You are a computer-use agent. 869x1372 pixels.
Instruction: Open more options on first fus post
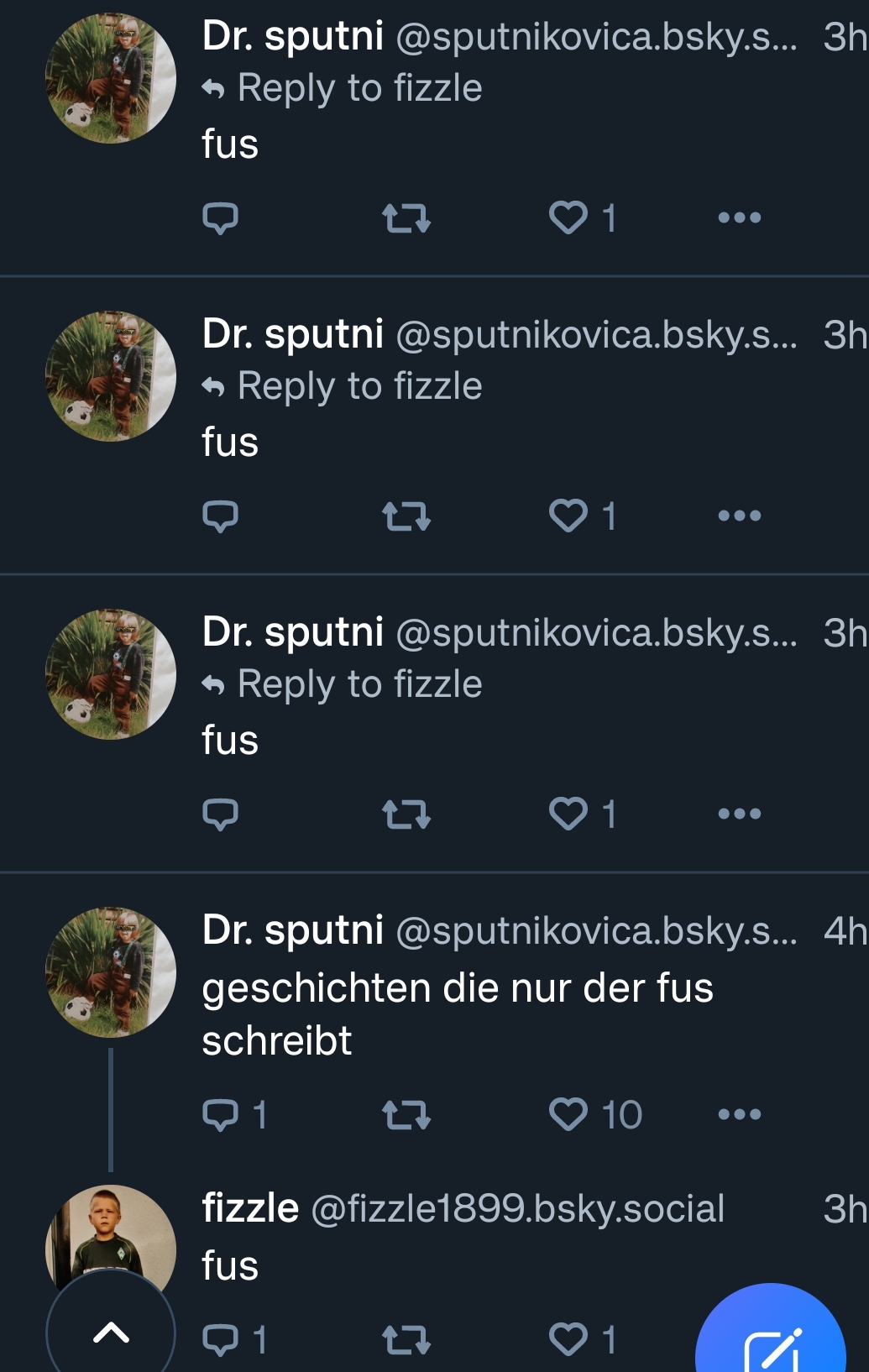[739, 218]
